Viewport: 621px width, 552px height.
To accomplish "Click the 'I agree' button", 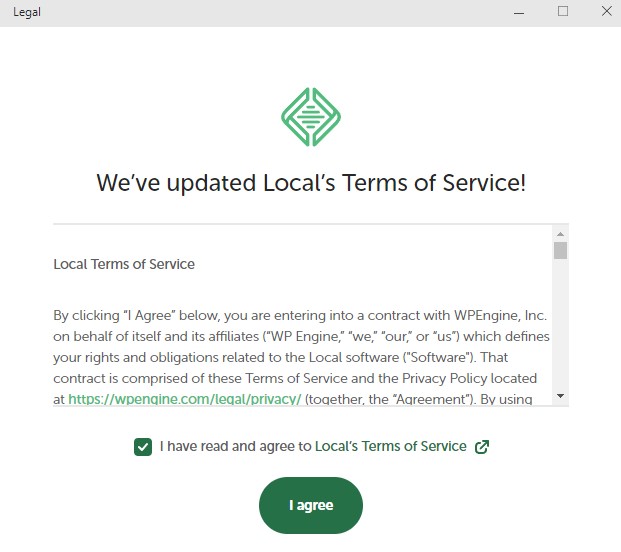I will tap(310, 505).
